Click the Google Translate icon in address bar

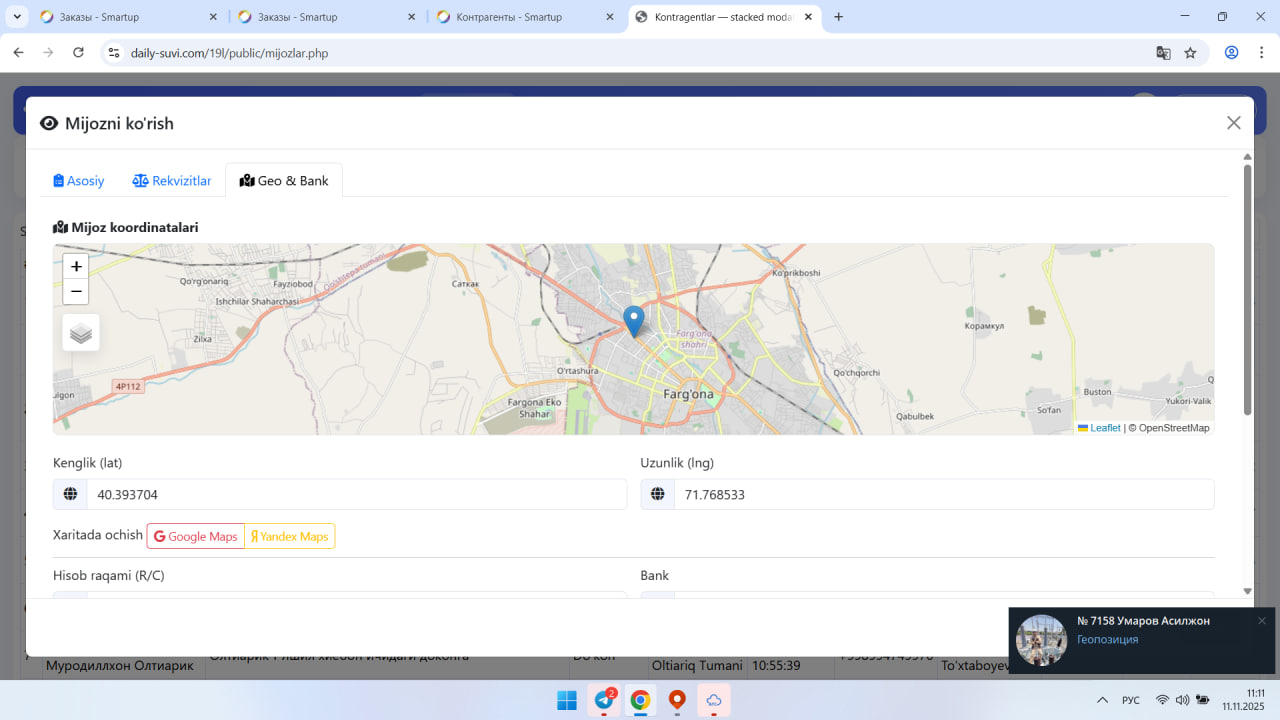point(1163,53)
